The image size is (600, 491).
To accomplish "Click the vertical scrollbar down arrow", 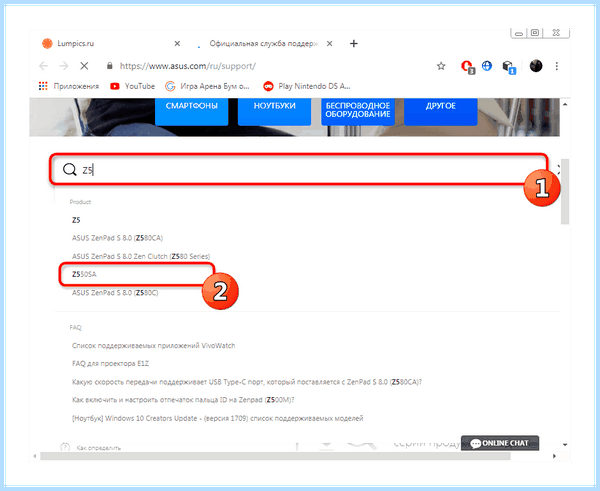I will tap(565, 445).
